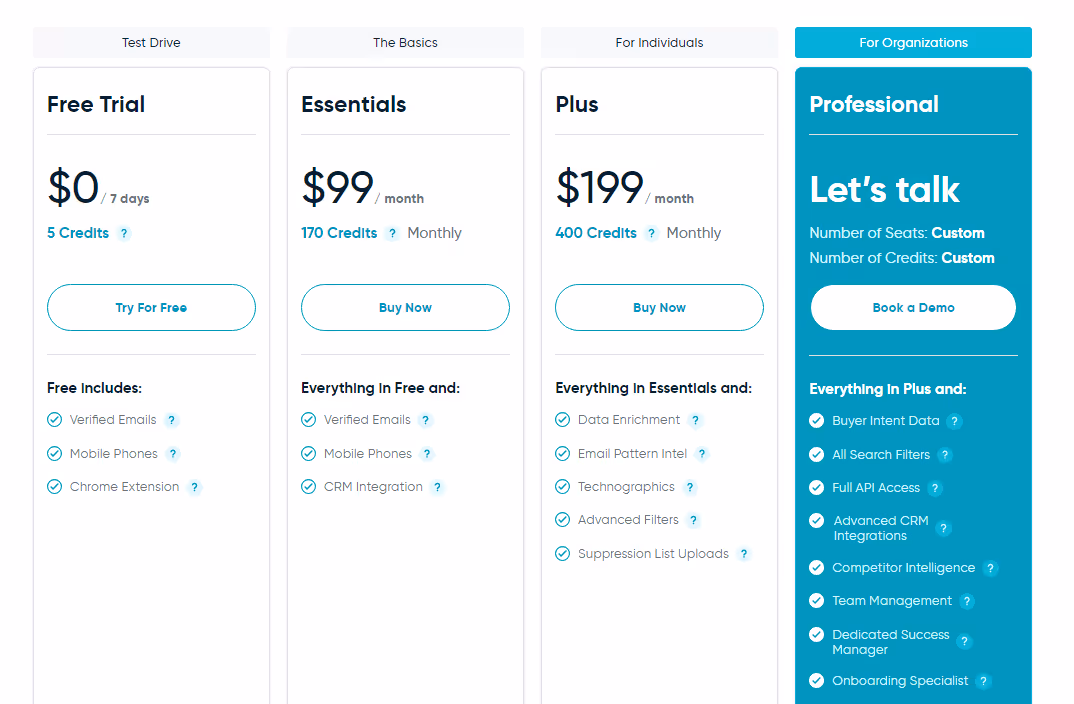Click the Data Enrichment question mark icon
Viewport: 1074px width, 704px height.
(695, 420)
